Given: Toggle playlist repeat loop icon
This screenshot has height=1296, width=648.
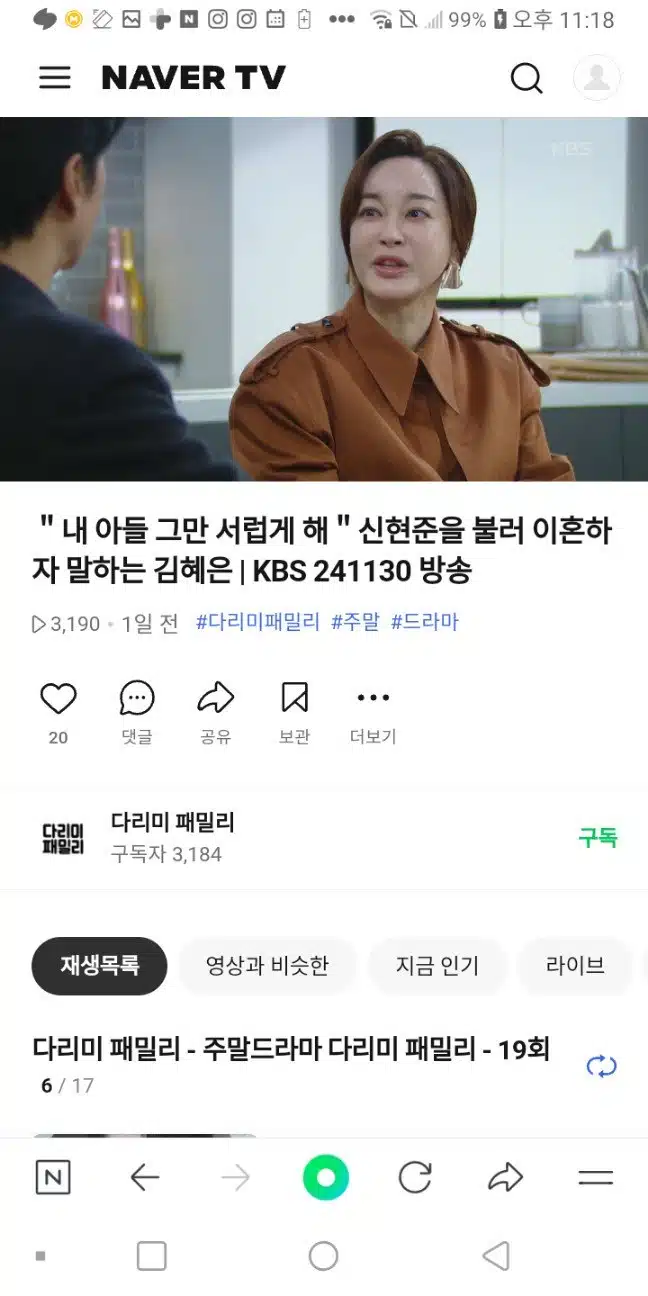Looking at the screenshot, I should click(x=602, y=1067).
